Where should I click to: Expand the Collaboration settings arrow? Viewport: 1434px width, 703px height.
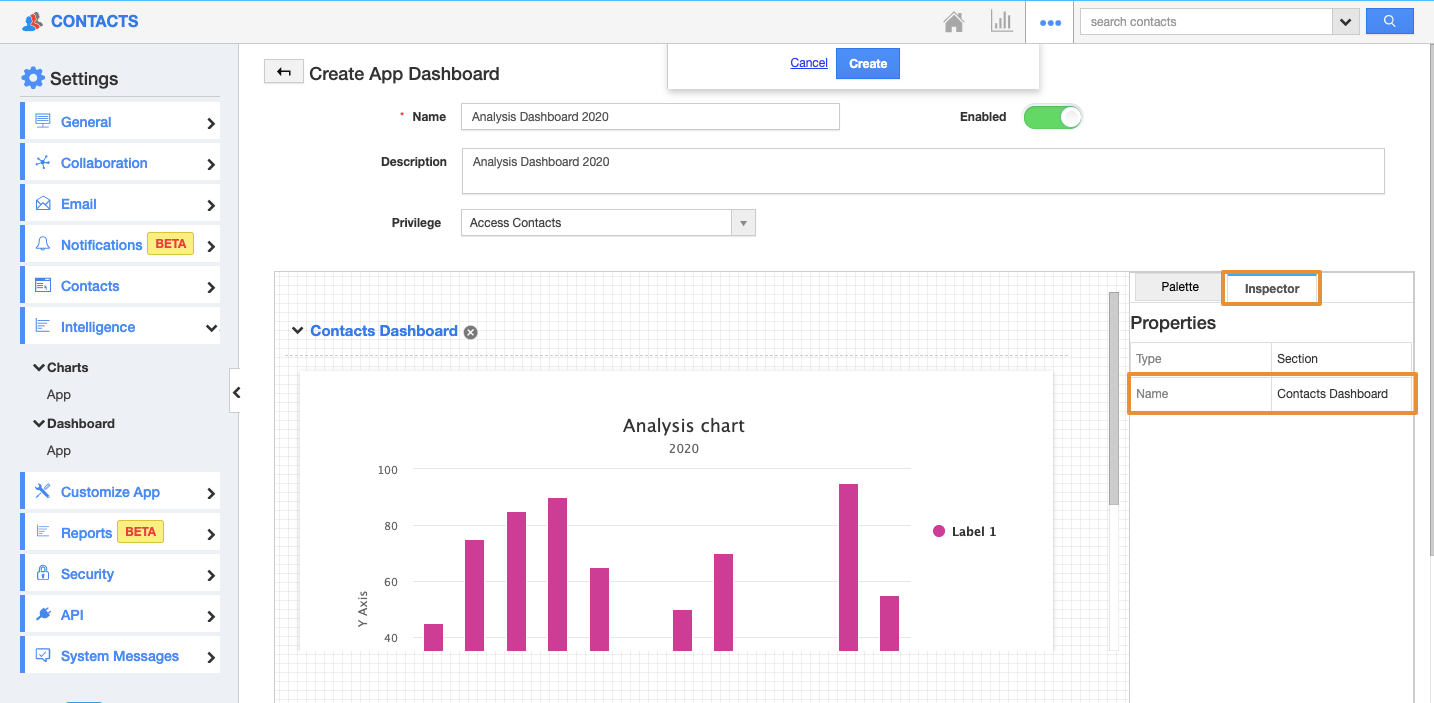(x=211, y=165)
